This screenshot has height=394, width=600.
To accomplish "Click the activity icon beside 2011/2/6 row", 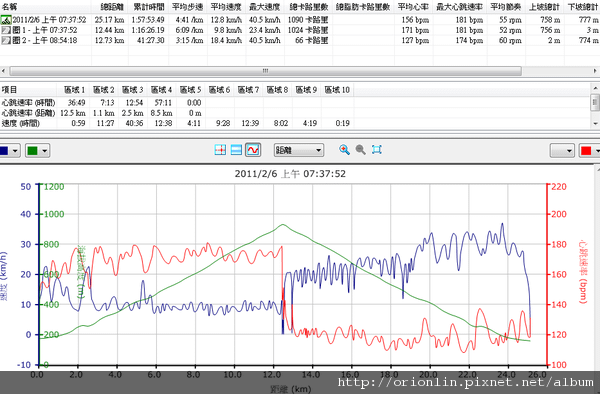I will pos(6,20).
